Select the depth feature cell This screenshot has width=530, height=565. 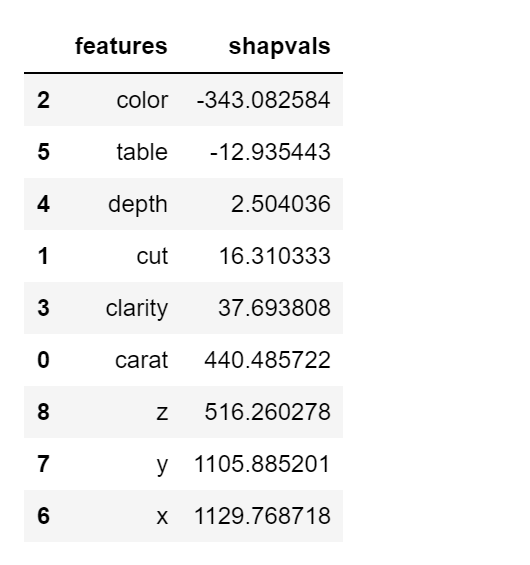(138, 204)
